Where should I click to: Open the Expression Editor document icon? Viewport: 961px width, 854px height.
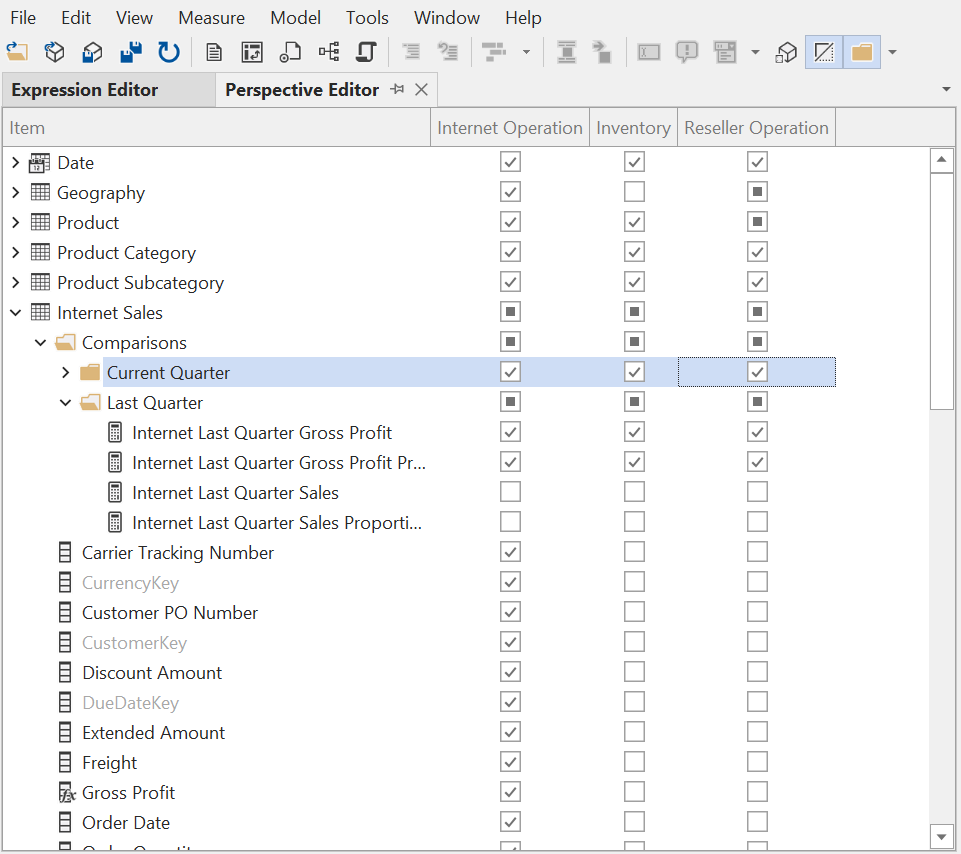pyautogui.click(x=214, y=51)
